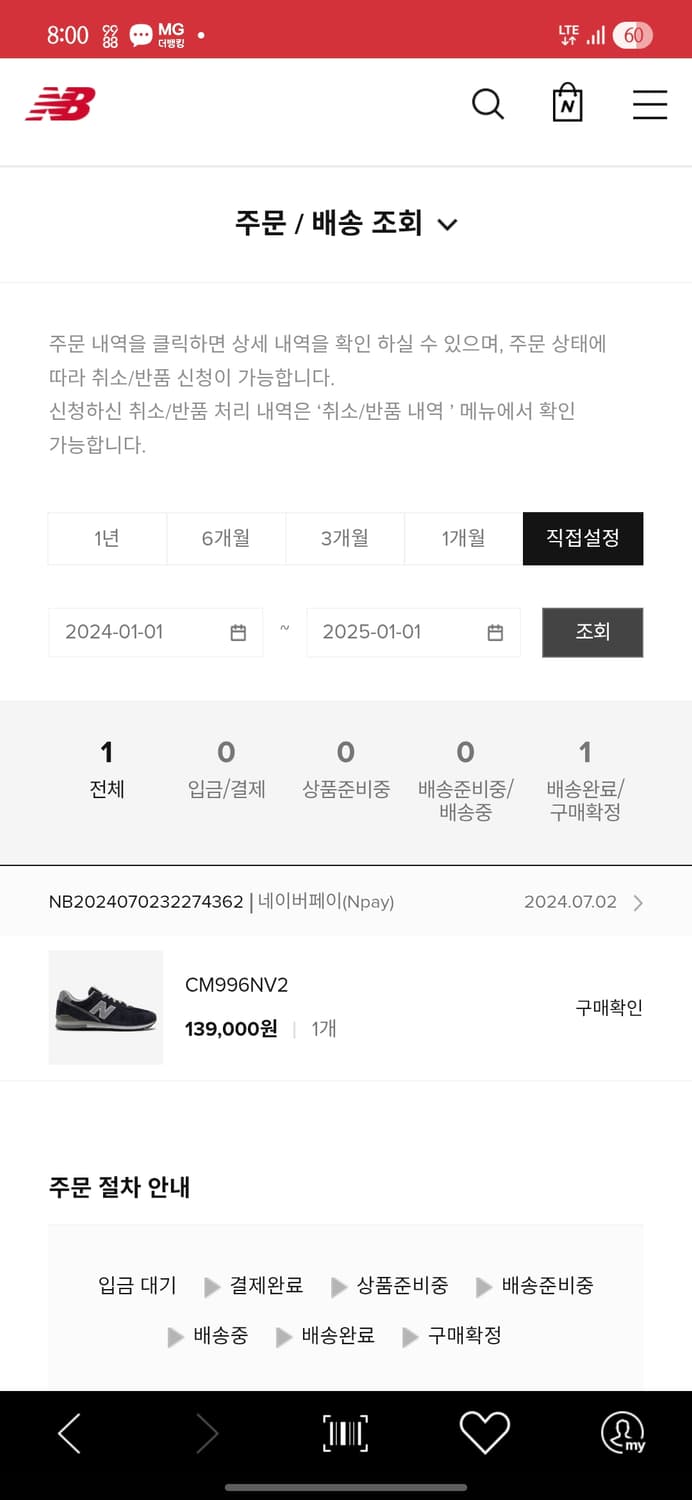Tap the 구매확인 label on the order
Screen dimensions: 692x1500
[606, 1008]
